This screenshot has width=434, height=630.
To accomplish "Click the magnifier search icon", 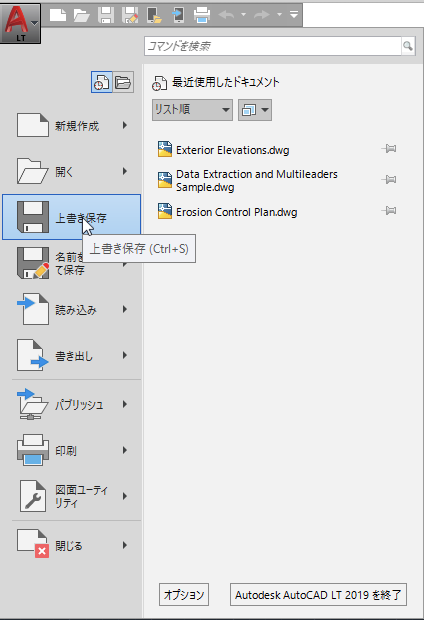I will coord(408,46).
